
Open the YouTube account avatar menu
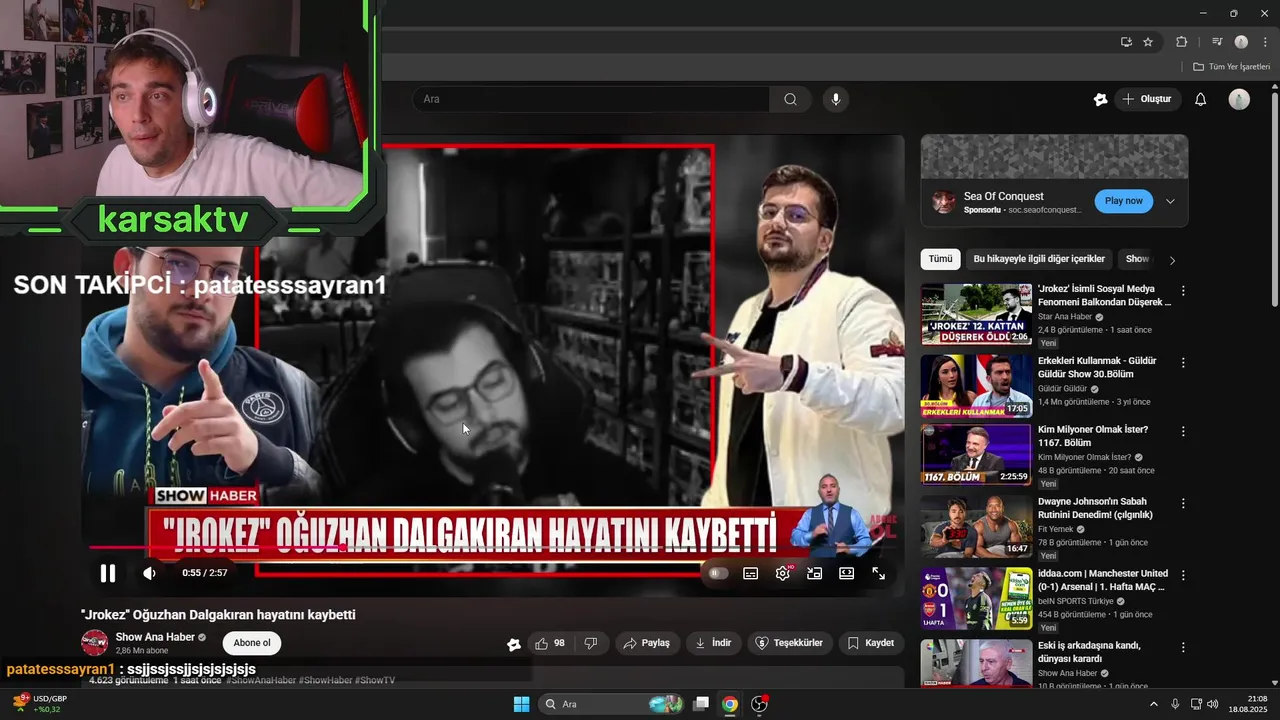coord(1239,99)
